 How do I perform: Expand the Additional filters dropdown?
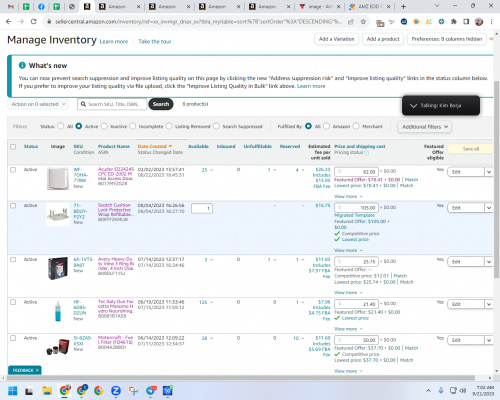pyautogui.click(x=424, y=127)
